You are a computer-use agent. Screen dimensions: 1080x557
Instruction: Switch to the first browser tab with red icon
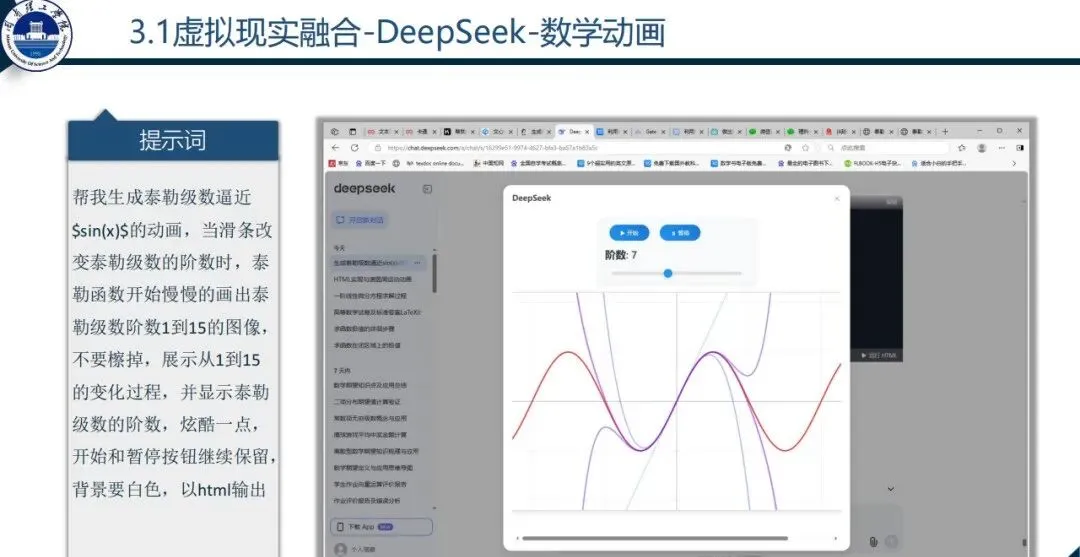pos(382,132)
